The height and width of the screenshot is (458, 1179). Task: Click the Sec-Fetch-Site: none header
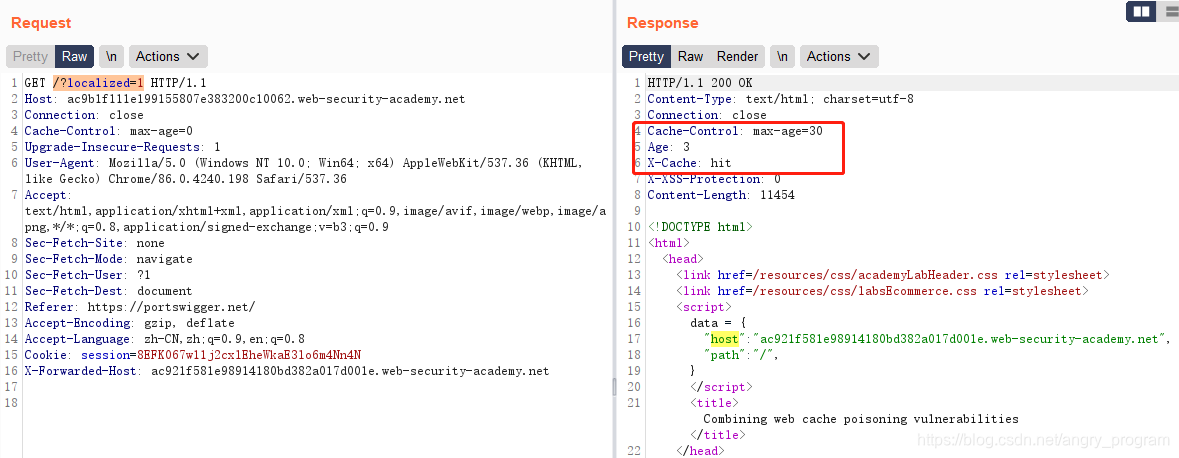coord(94,243)
